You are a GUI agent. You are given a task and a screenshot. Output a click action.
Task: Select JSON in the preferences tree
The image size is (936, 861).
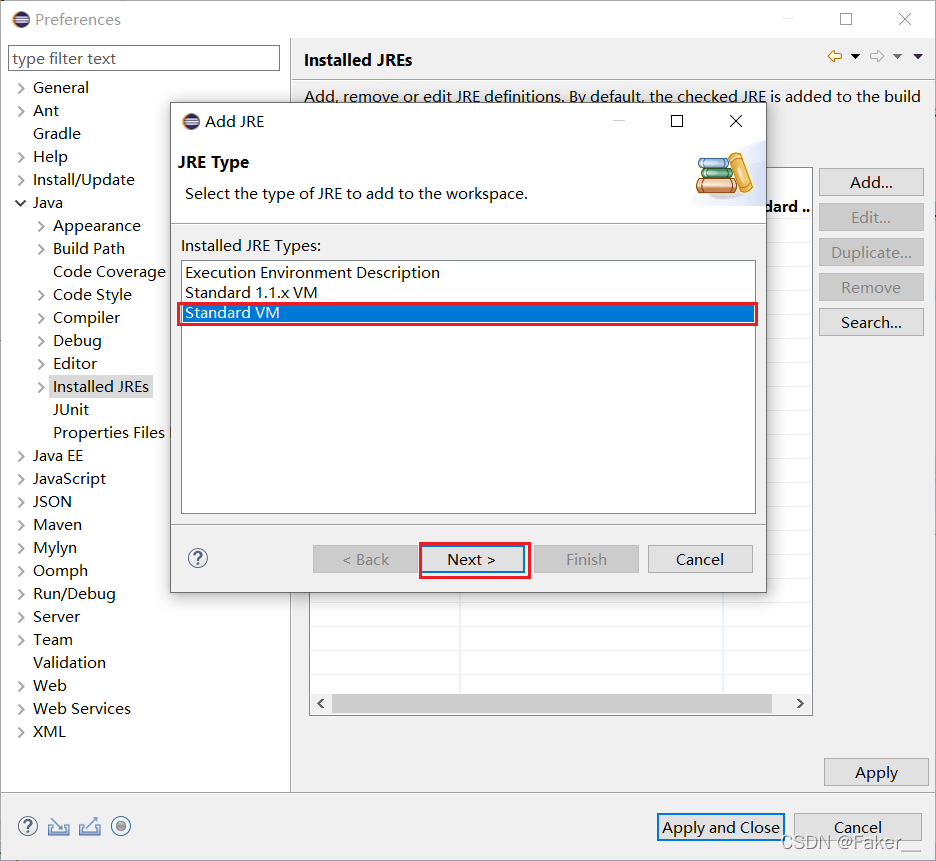[52, 502]
